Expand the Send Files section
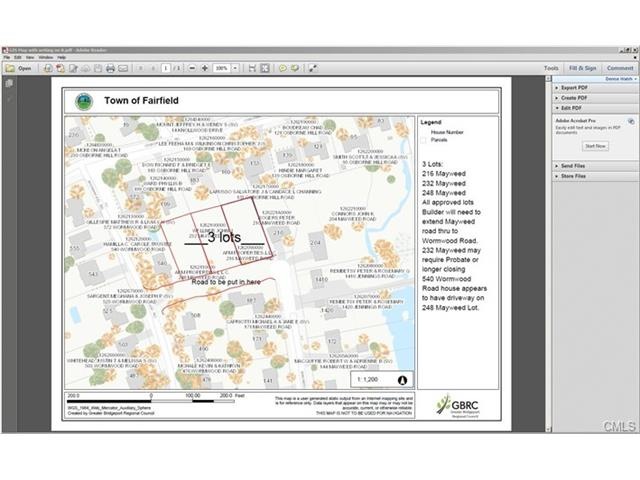640x480 pixels. click(573, 166)
